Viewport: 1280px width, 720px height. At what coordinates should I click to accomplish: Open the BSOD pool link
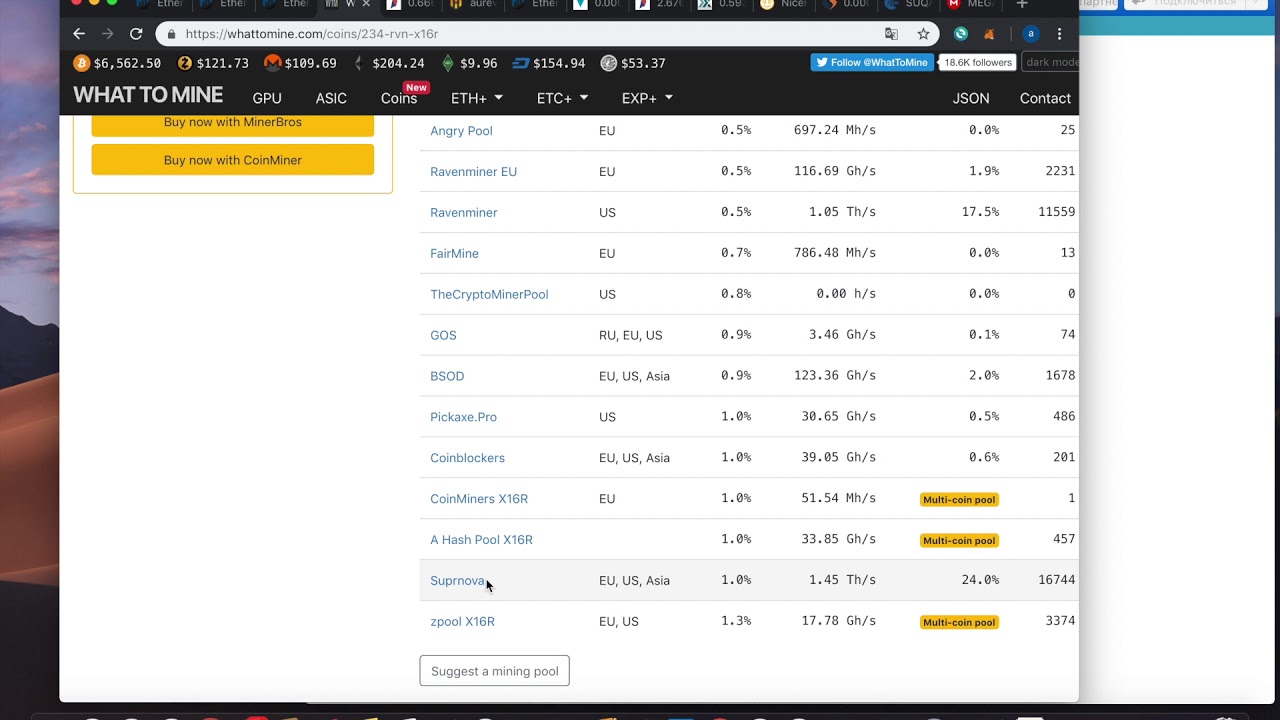(x=447, y=377)
